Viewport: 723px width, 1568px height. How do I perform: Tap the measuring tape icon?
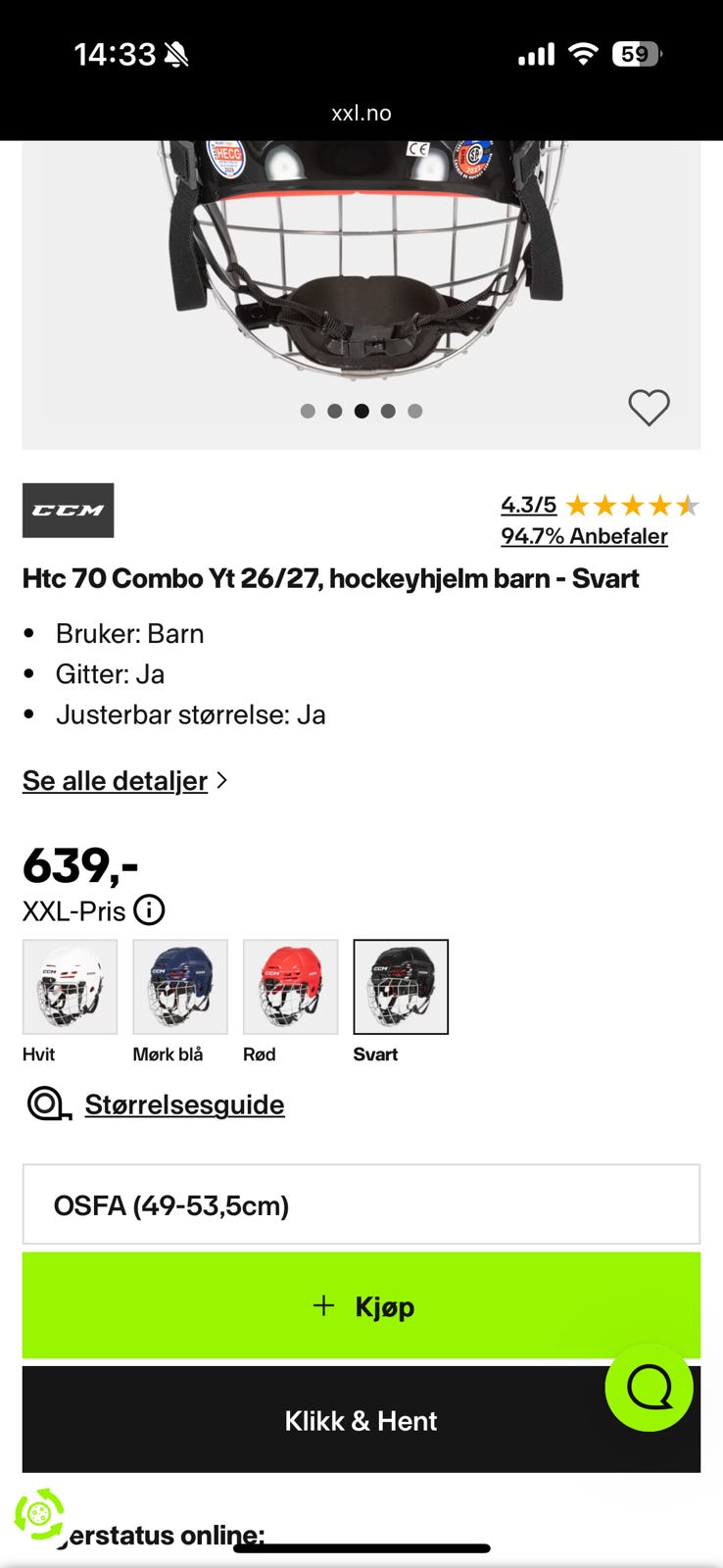click(49, 1104)
